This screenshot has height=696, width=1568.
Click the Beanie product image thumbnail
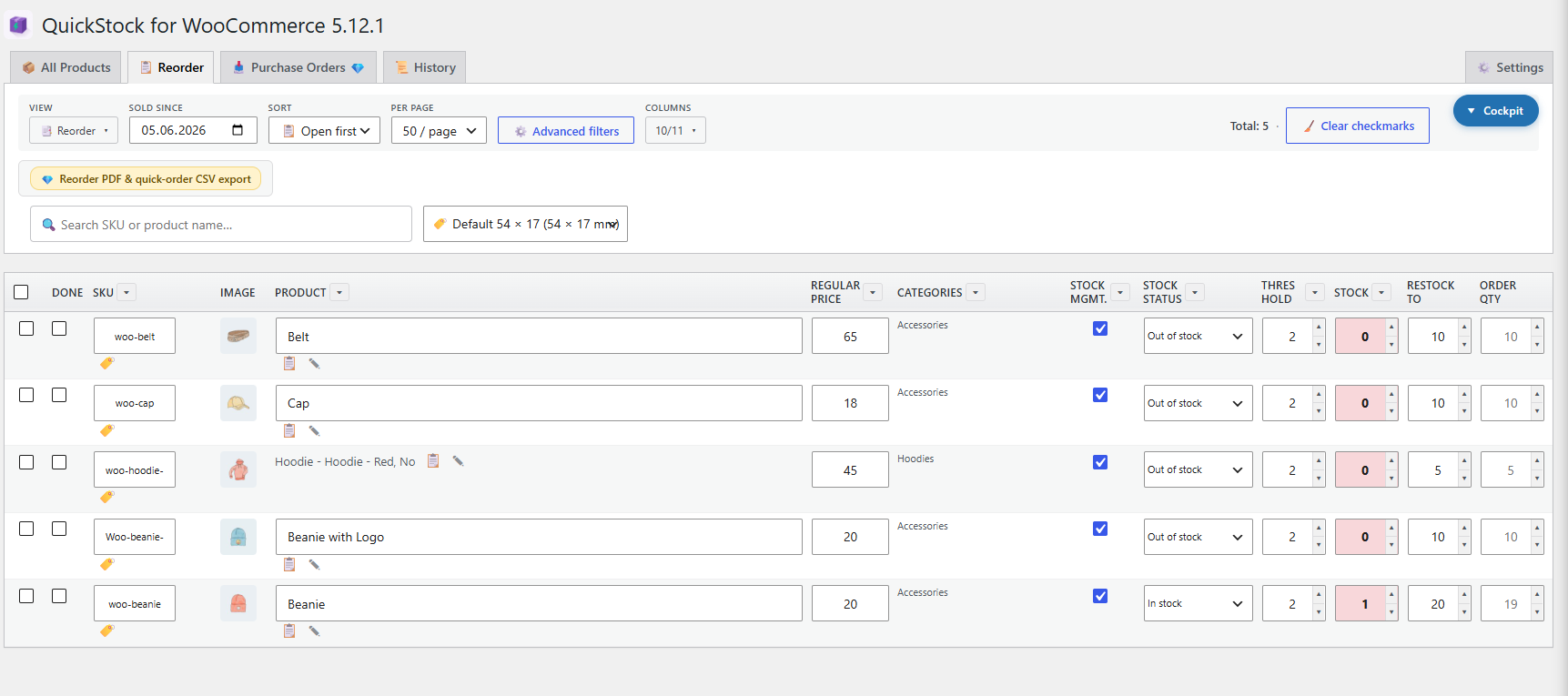238,603
